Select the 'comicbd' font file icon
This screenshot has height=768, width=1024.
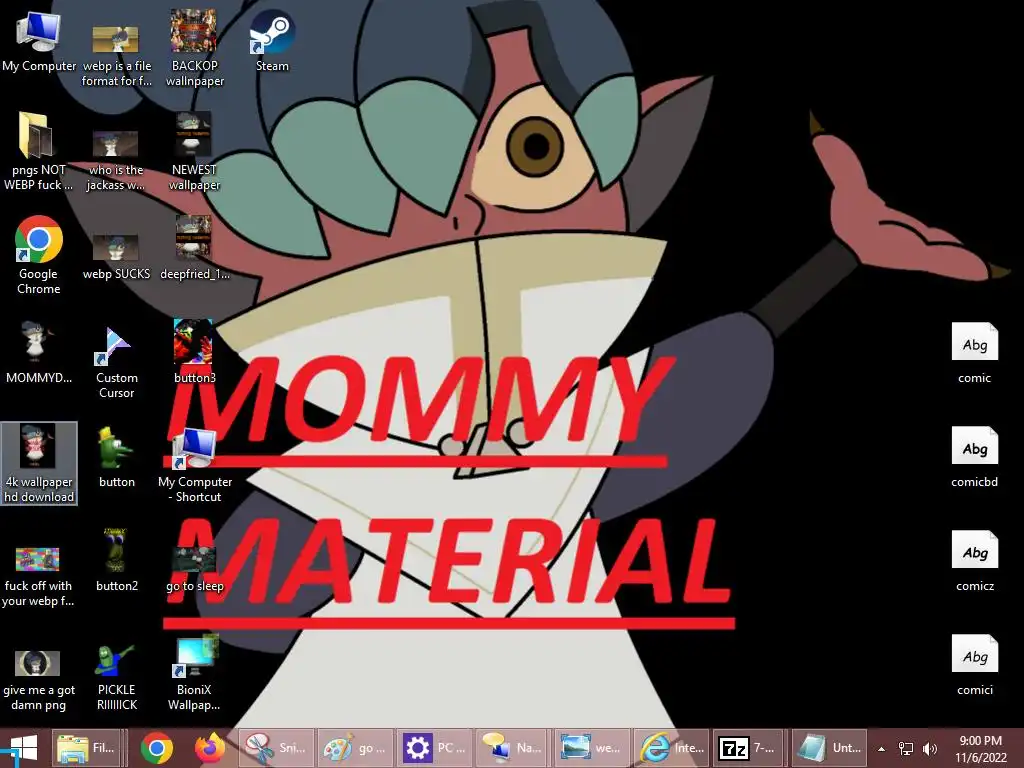974,456
